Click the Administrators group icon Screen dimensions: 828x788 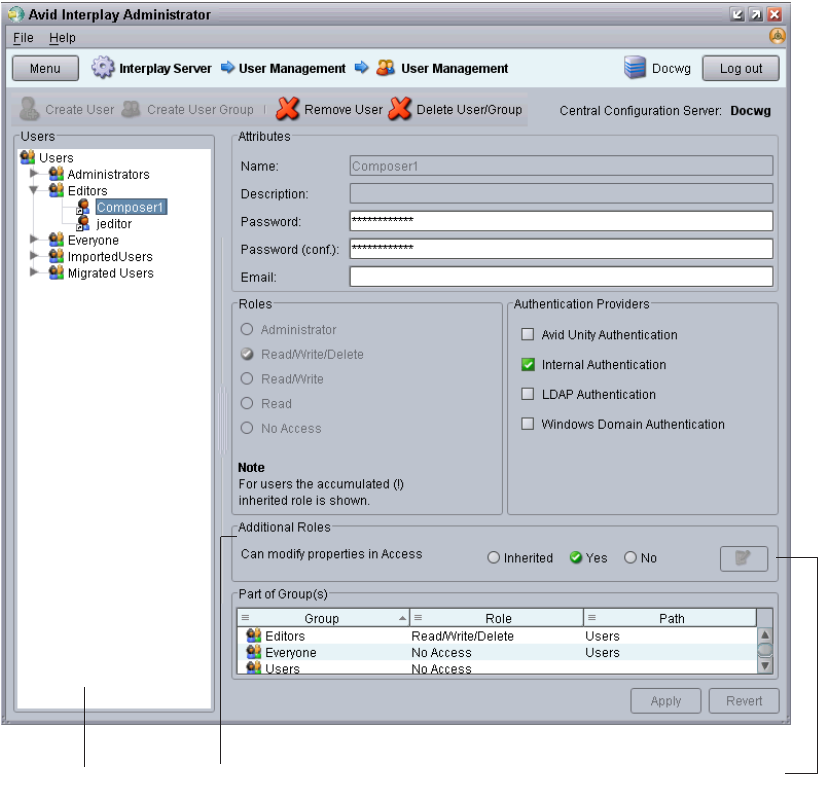coord(56,173)
